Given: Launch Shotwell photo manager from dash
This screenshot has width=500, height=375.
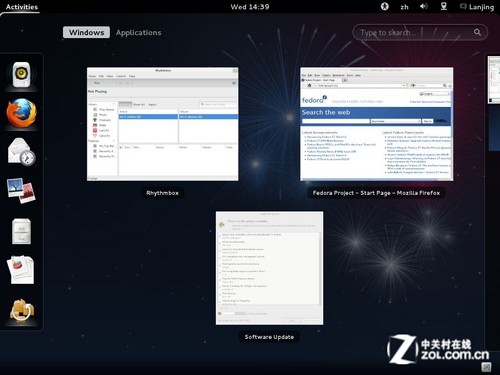Looking at the screenshot, I should pyautogui.click(x=21, y=191).
